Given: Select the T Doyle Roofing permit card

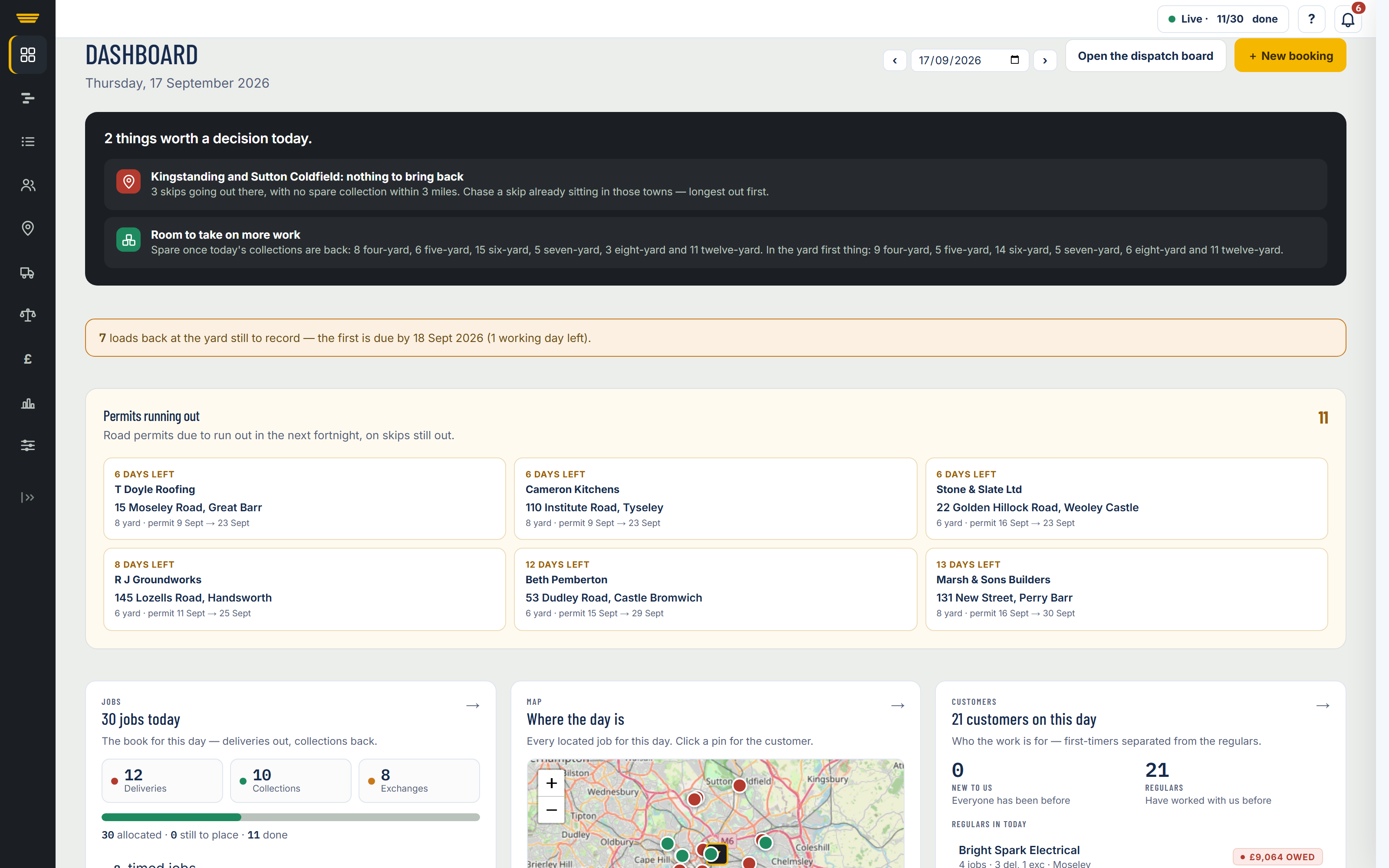Looking at the screenshot, I should tap(304, 498).
